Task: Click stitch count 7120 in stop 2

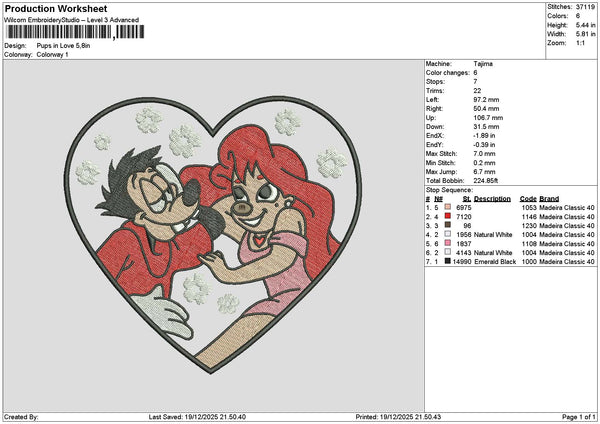Action: (x=464, y=217)
